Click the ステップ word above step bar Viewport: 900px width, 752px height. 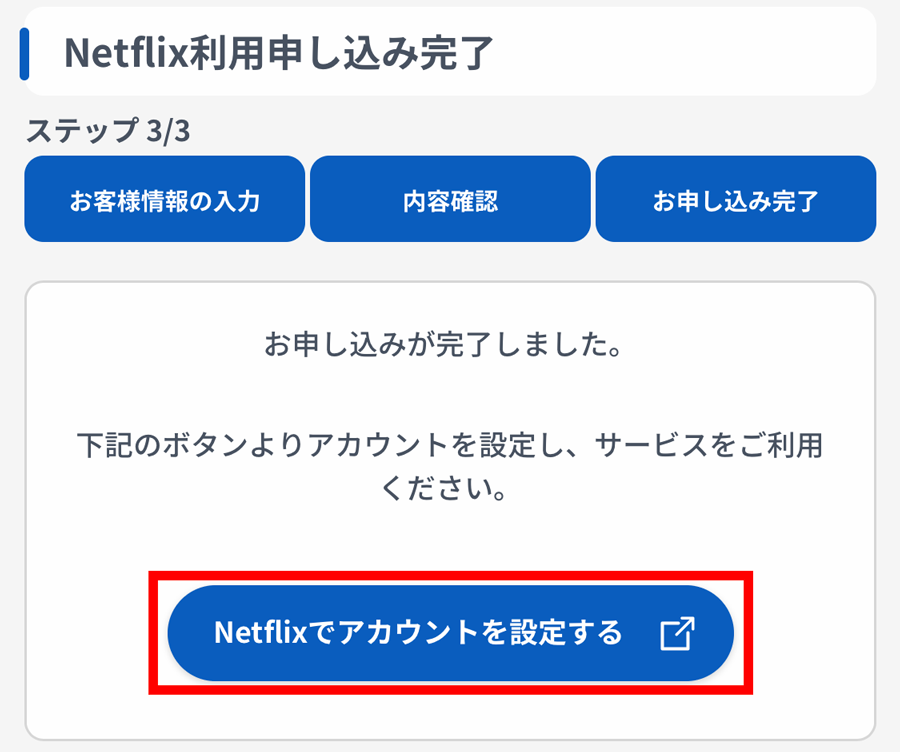click(83, 130)
